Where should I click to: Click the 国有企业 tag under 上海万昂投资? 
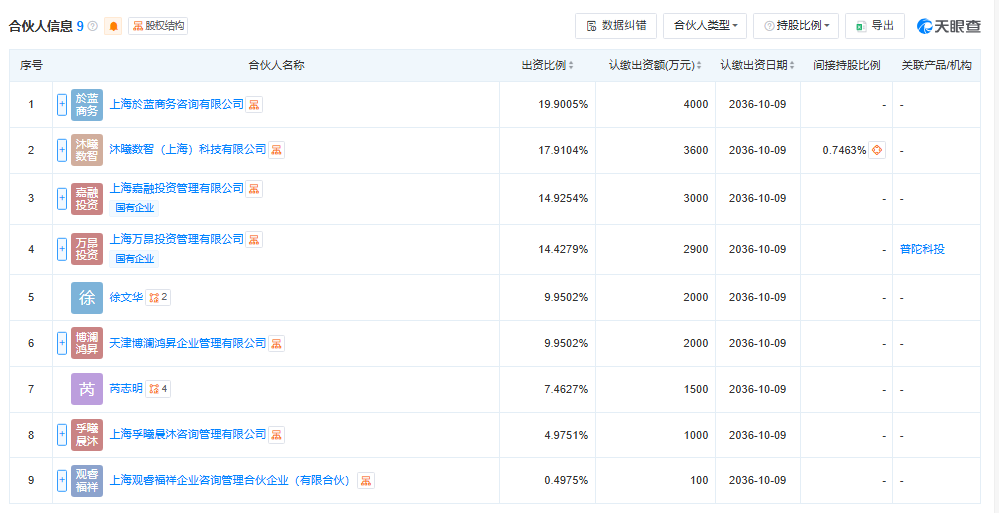tap(134, 259)
